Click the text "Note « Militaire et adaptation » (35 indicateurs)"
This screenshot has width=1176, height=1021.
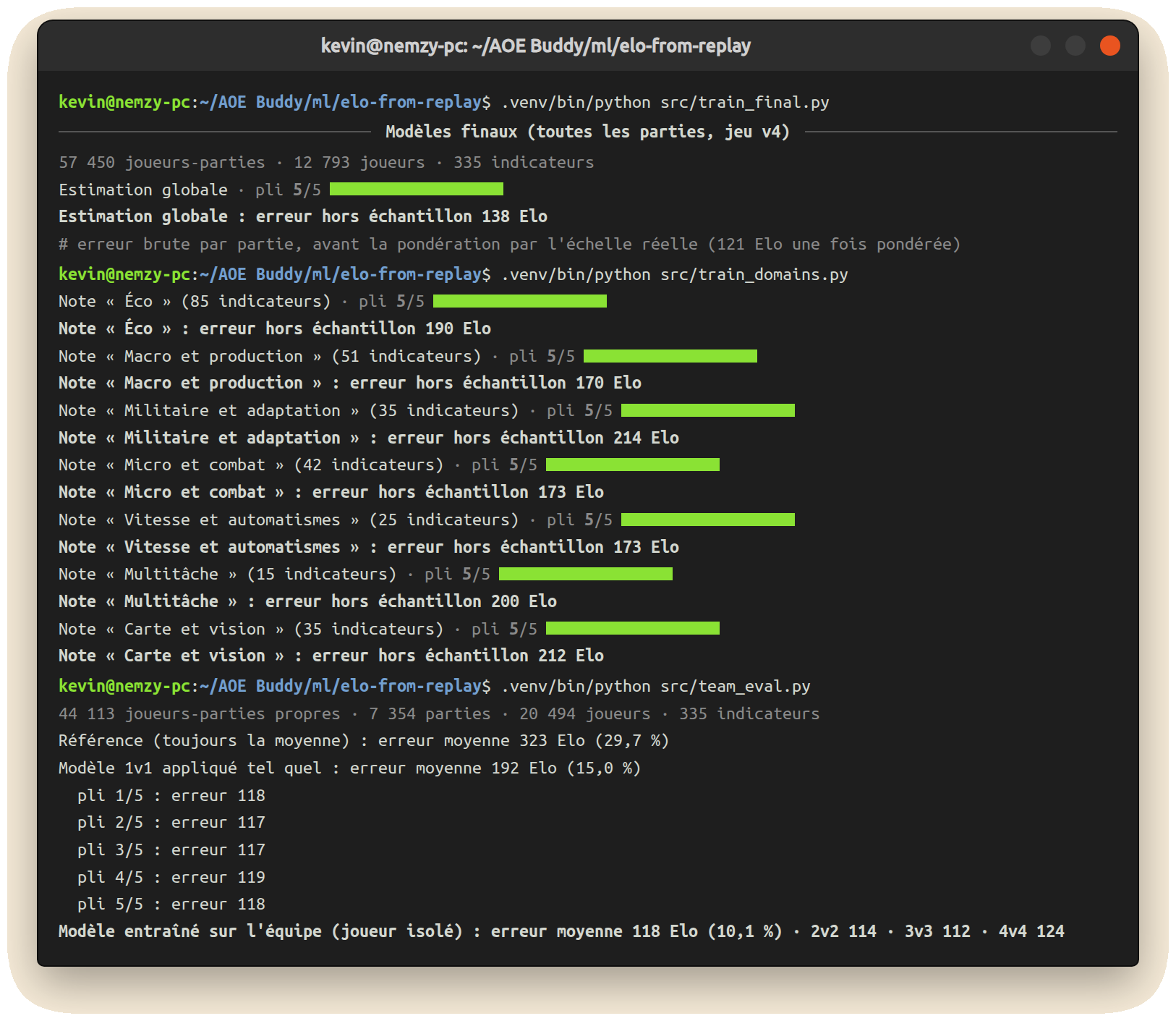click(x=289, y=410)
